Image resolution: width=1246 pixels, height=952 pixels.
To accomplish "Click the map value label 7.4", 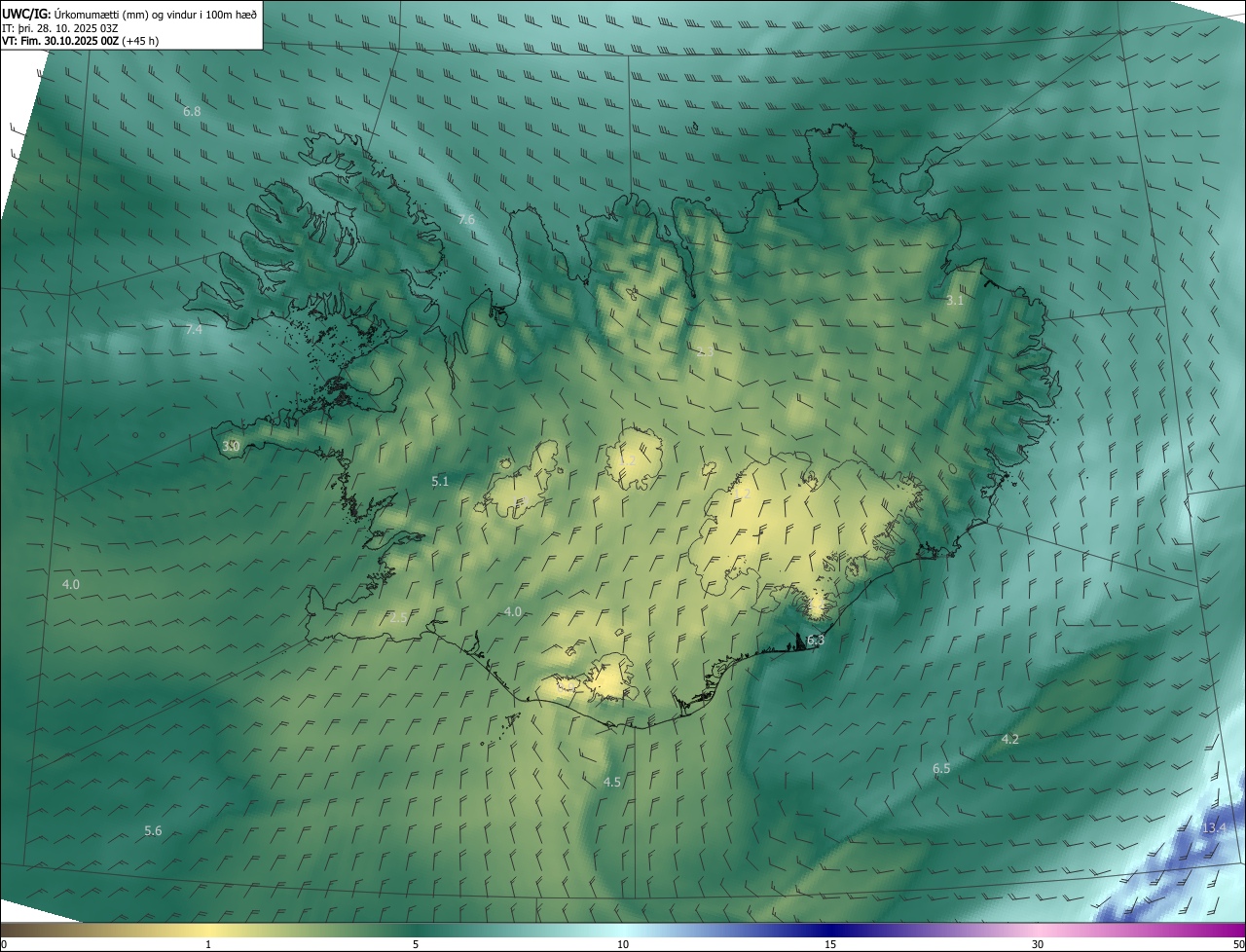I will [x=194, y=329].
